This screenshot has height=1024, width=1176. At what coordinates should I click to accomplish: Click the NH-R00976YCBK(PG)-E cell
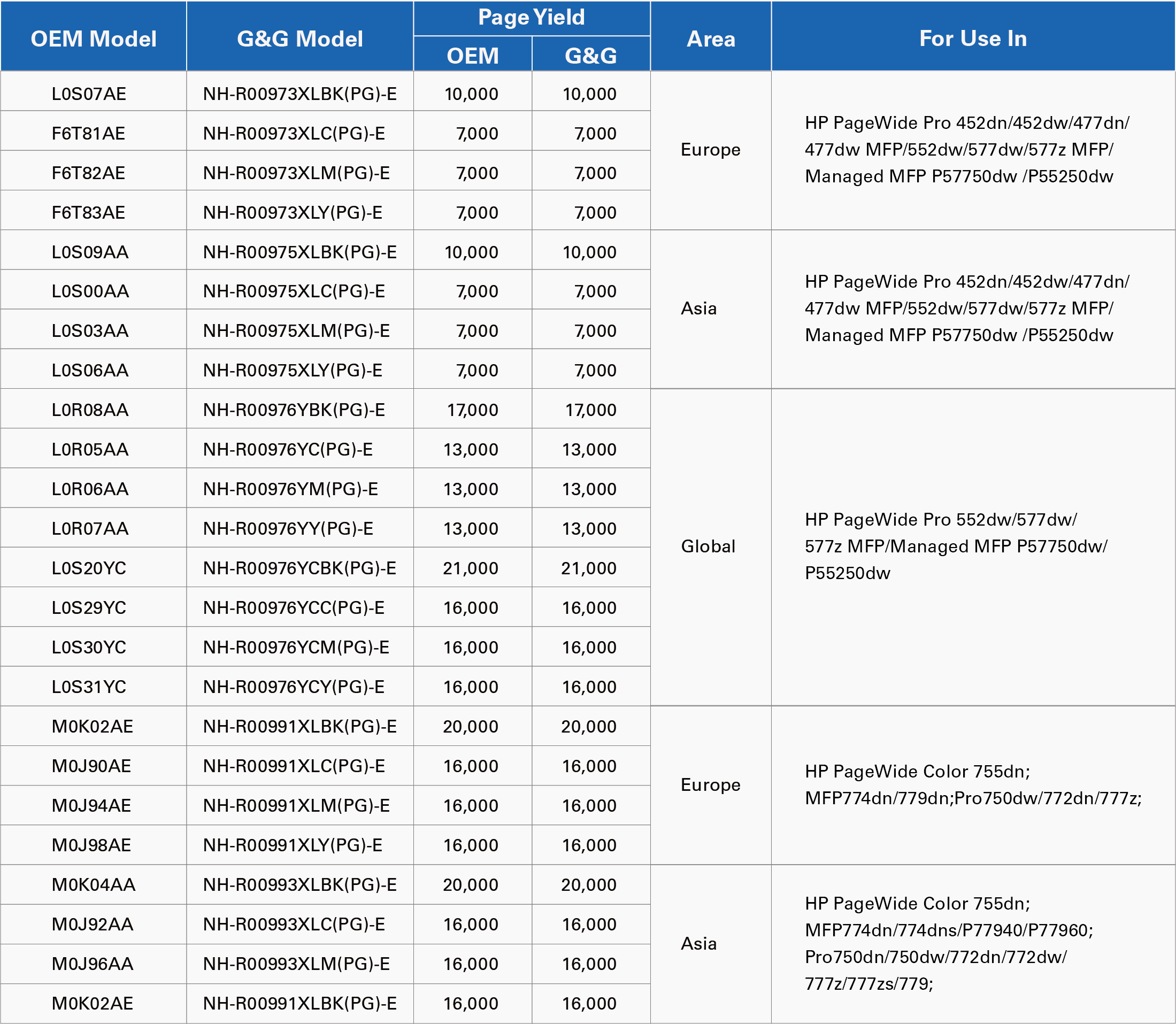(300, 566)
